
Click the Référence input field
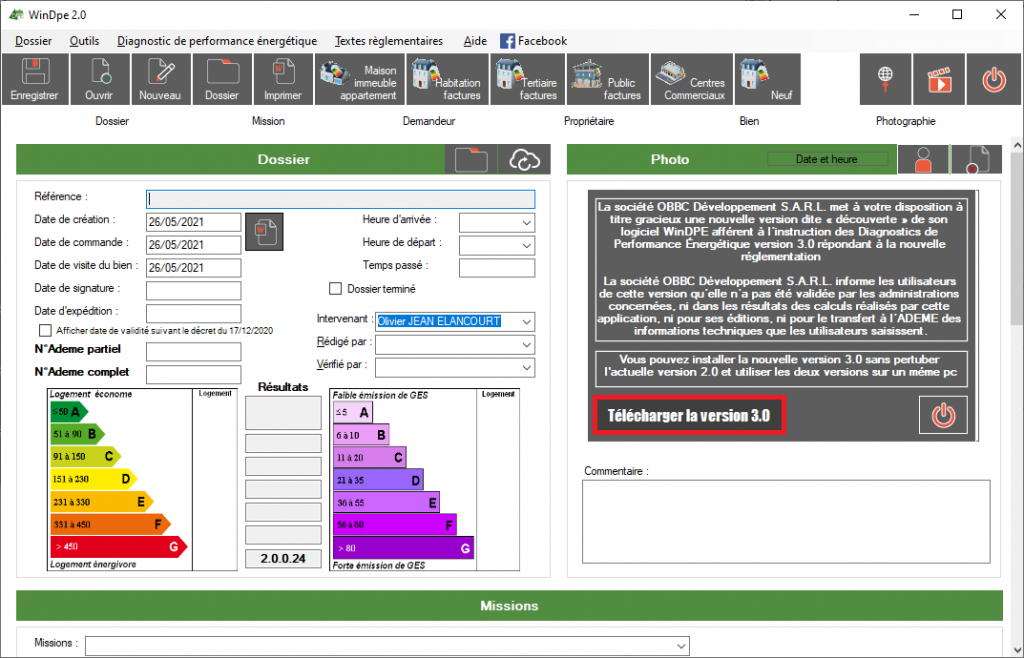point(340,199)
